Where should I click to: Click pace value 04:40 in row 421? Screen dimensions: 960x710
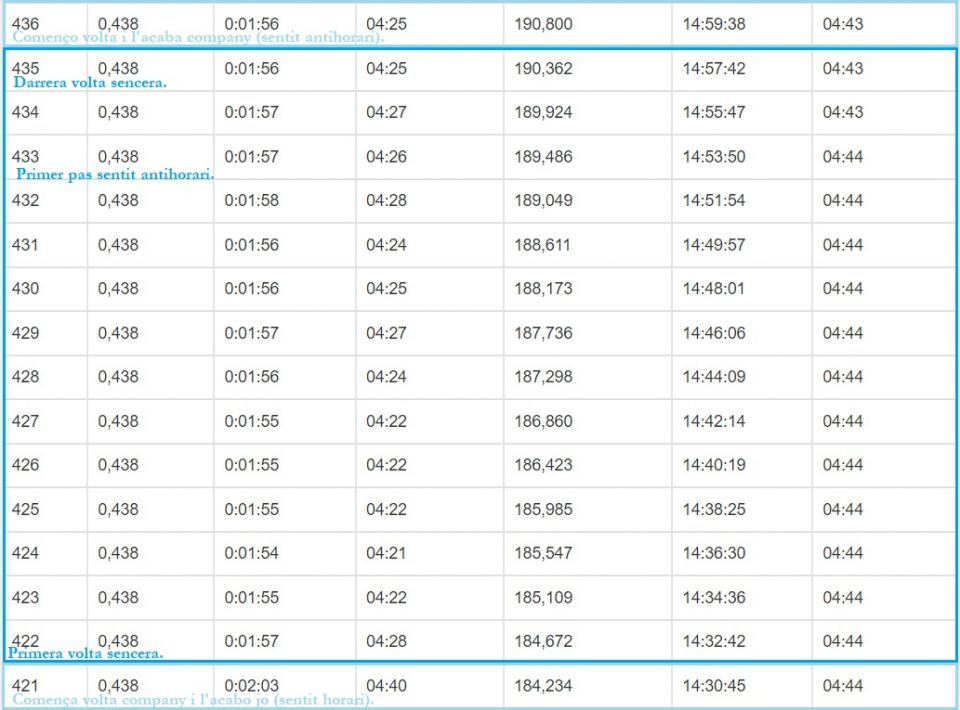[x=386, y=686]
